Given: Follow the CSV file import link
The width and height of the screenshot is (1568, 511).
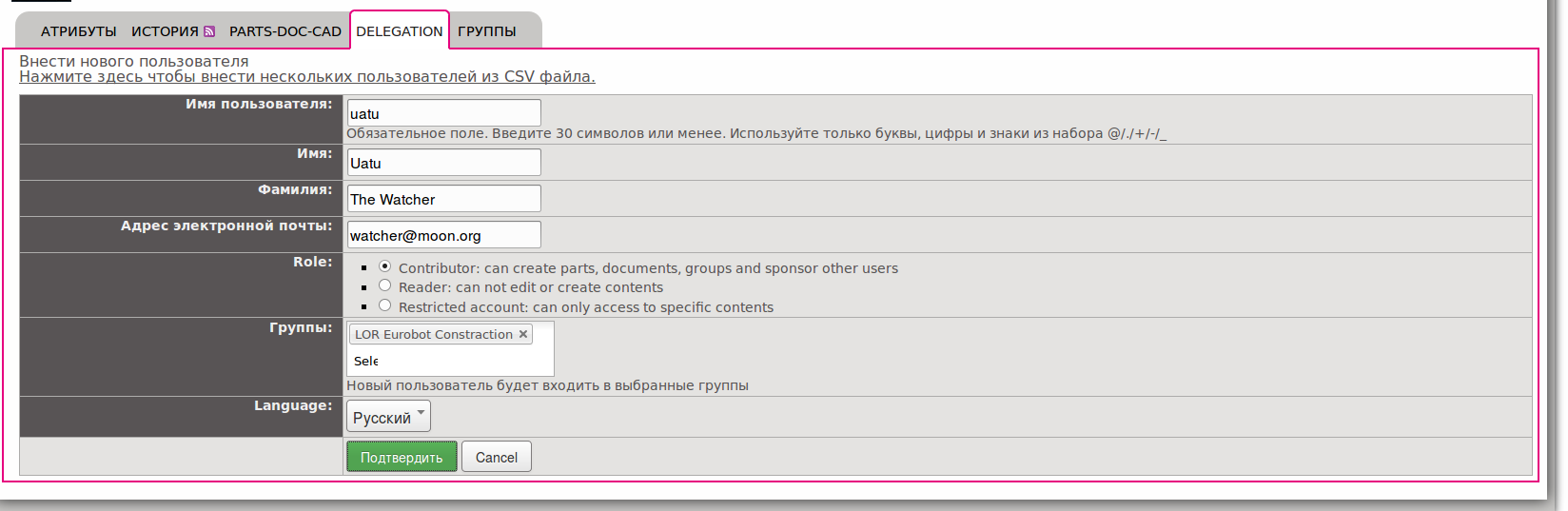Looking at the screenshot, I should [306, 77].
